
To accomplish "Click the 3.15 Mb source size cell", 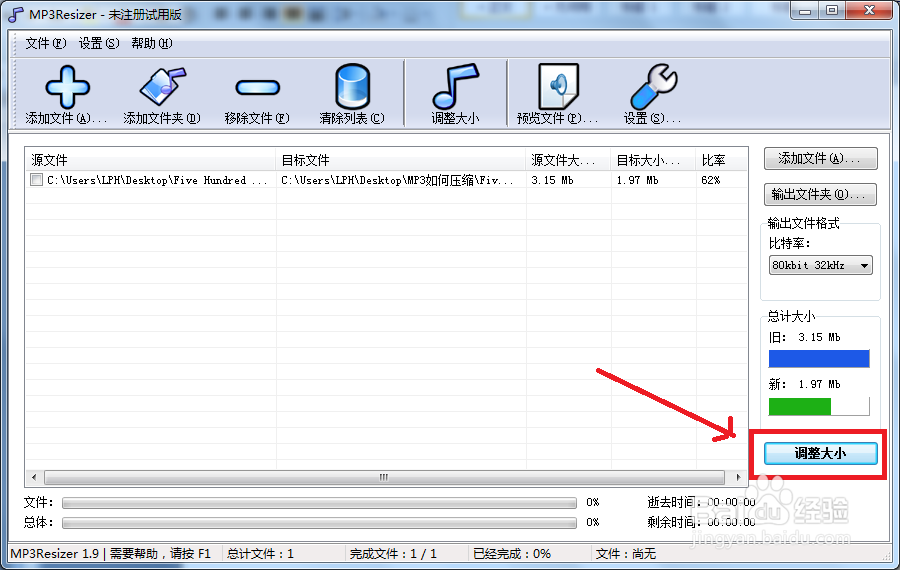I will coord(552,180).
